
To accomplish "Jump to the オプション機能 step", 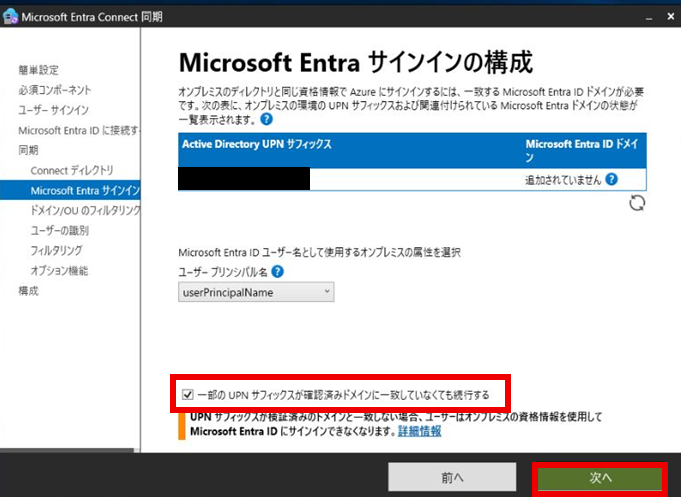I will click(59, 270).
